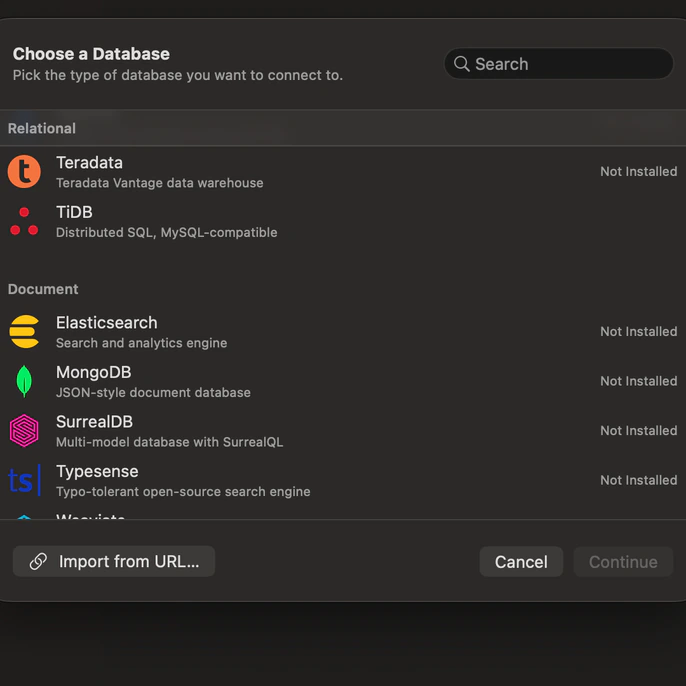Click Not Installed status beside Teradata
686x686 pixels.
(638, 172)
